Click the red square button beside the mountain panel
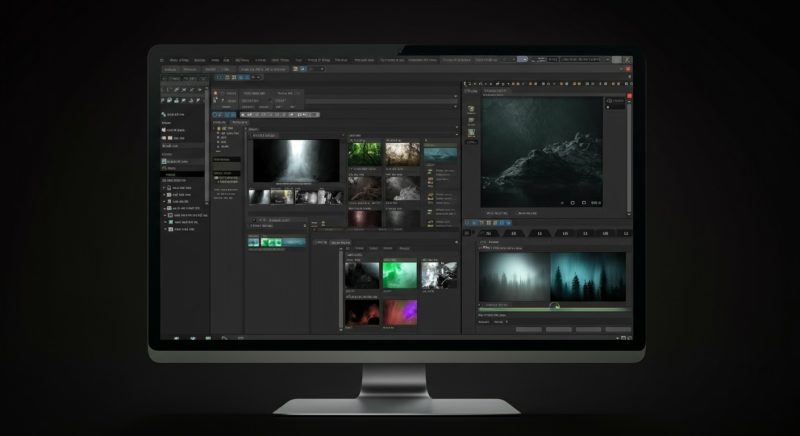This screenshot has width=800, height=436. 630,95
